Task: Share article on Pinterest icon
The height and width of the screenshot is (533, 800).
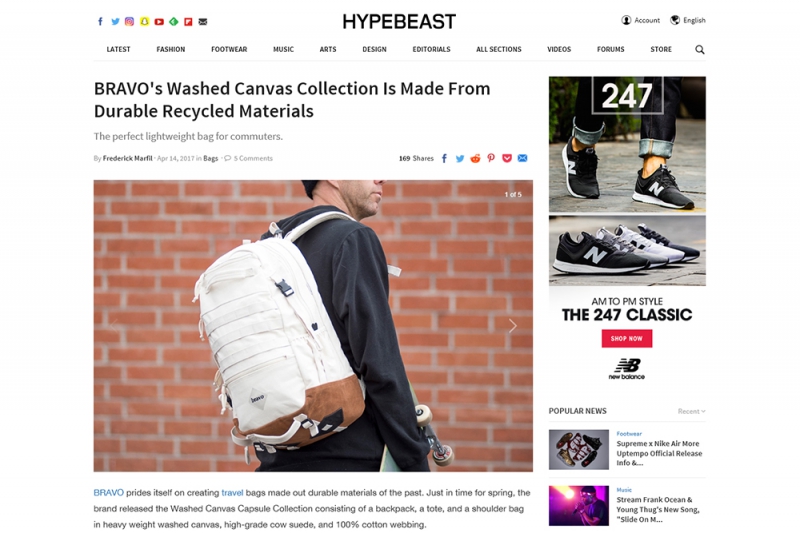Action: [x=491, y=158]
